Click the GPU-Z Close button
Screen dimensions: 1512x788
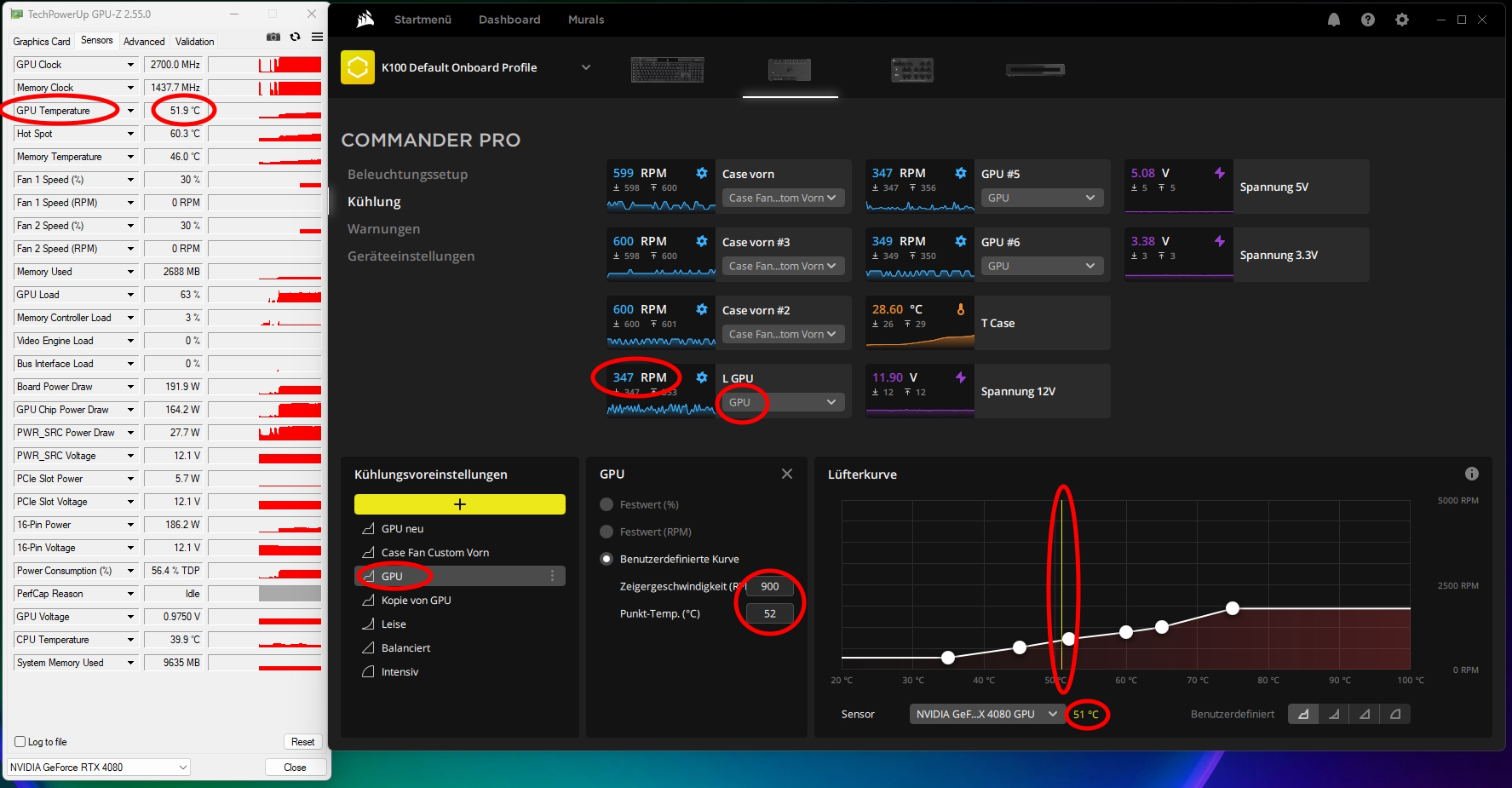pyautogui.click(x=295, y=768)
